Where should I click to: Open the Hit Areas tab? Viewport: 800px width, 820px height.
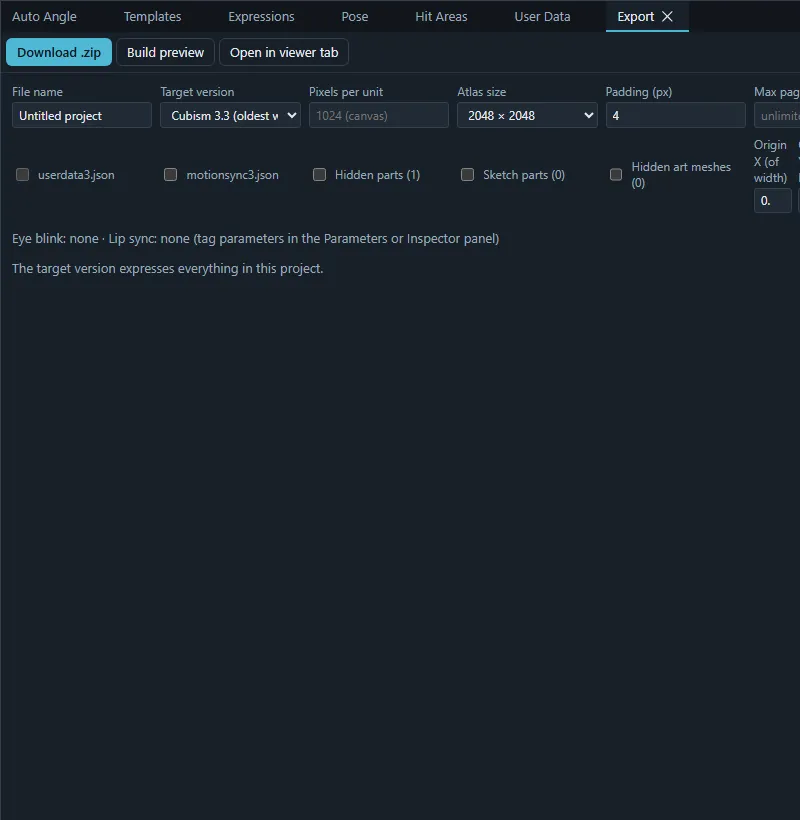(441, 17)
